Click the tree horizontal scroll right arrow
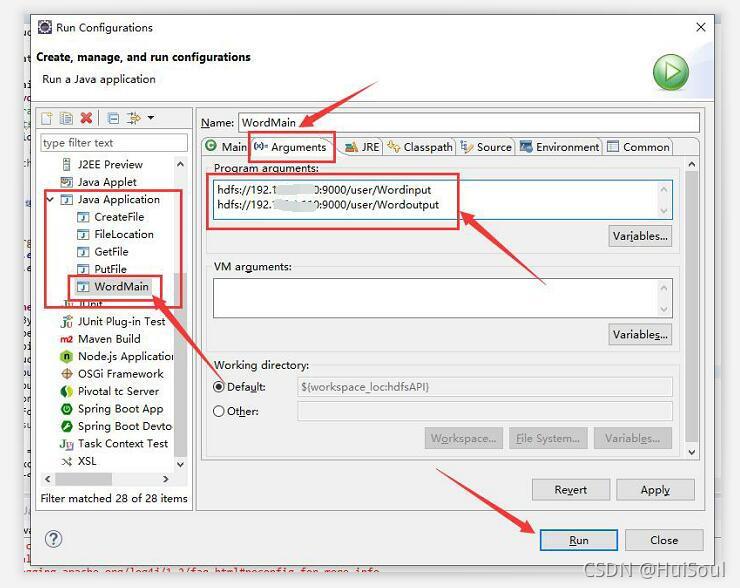This screenshot has height=588, width=740. tap(165, 479)
